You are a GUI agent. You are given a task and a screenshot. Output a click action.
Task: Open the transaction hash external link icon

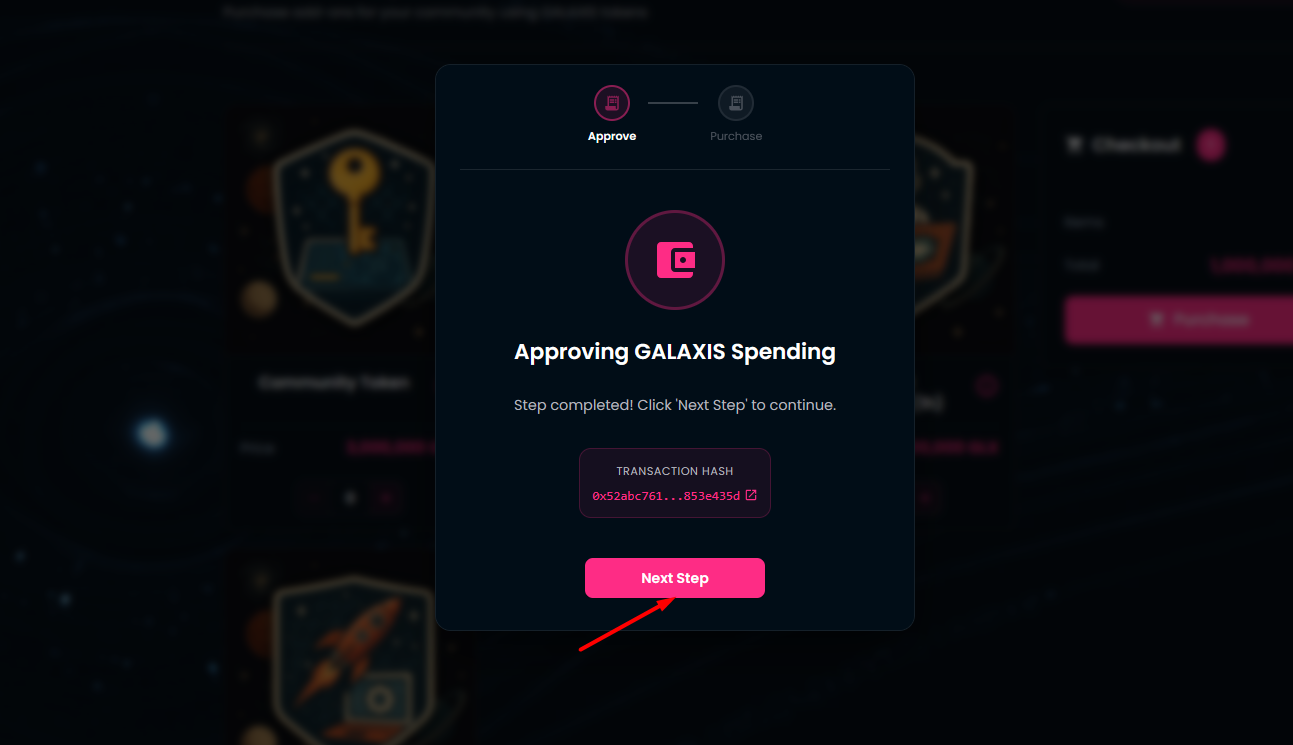[751, 495]
